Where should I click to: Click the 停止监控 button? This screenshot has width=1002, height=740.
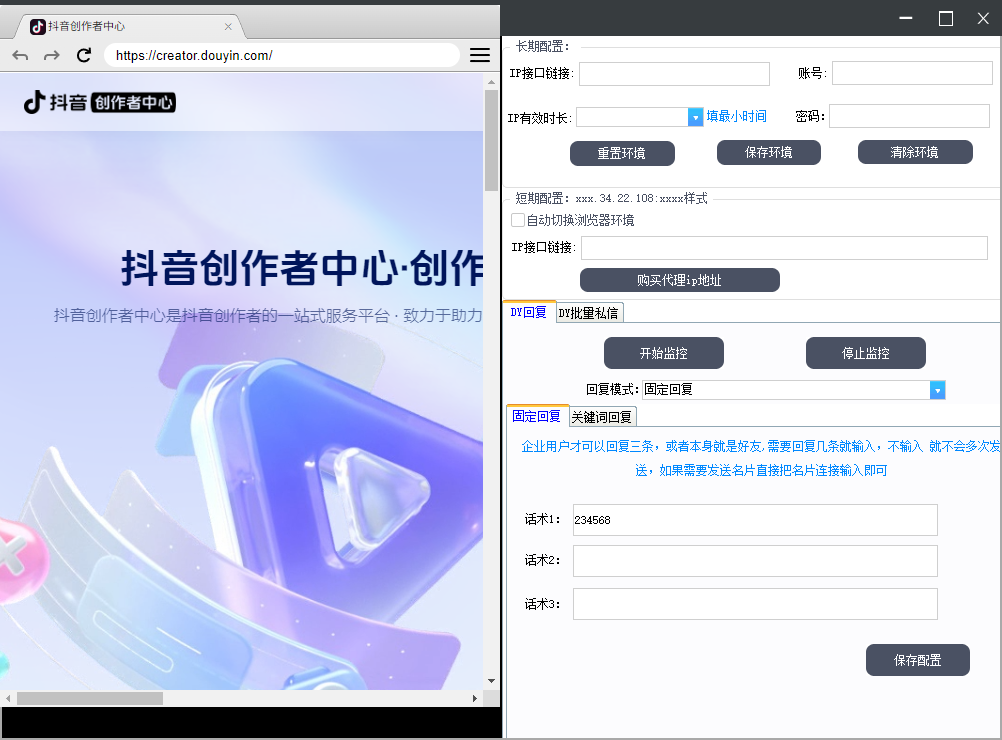(865, 353)
